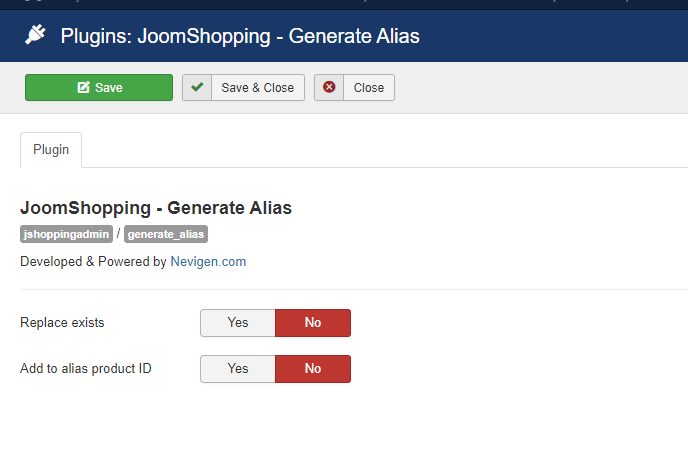
Task: Click the red X icon beside Close
Action: [329, 88]
